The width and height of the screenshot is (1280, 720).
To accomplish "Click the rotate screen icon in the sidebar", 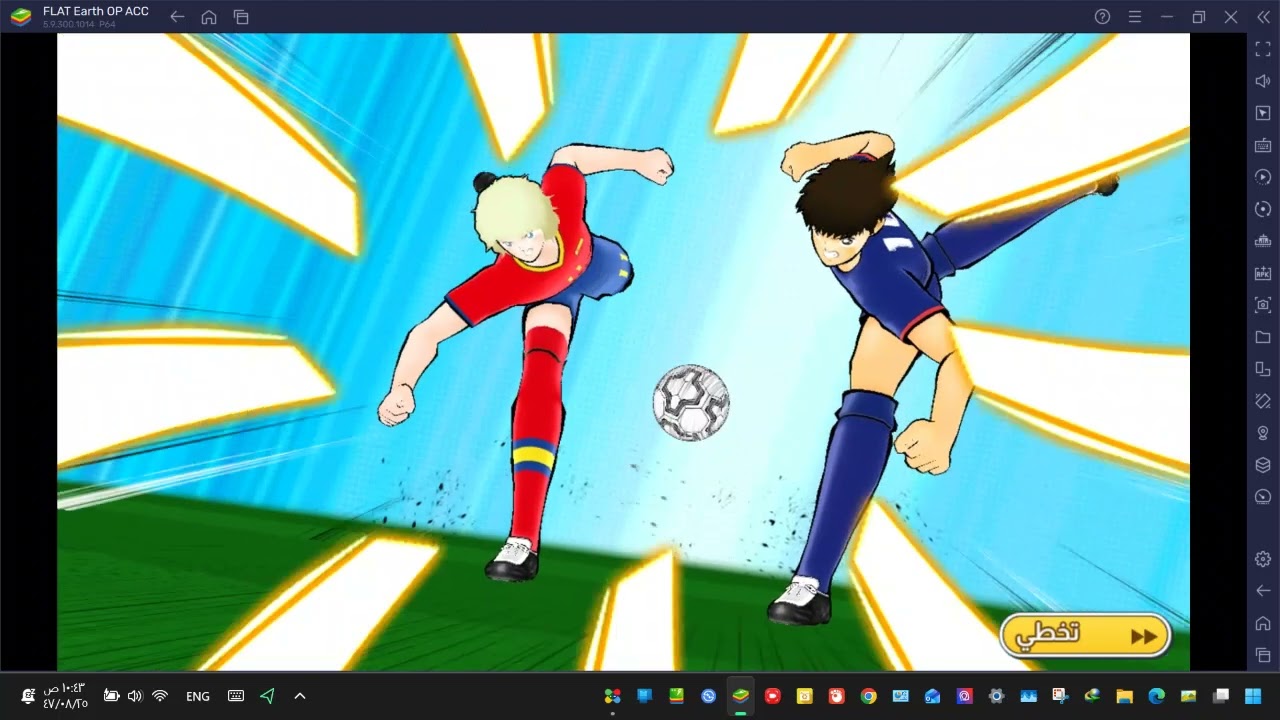I will tap(1263, 368).
